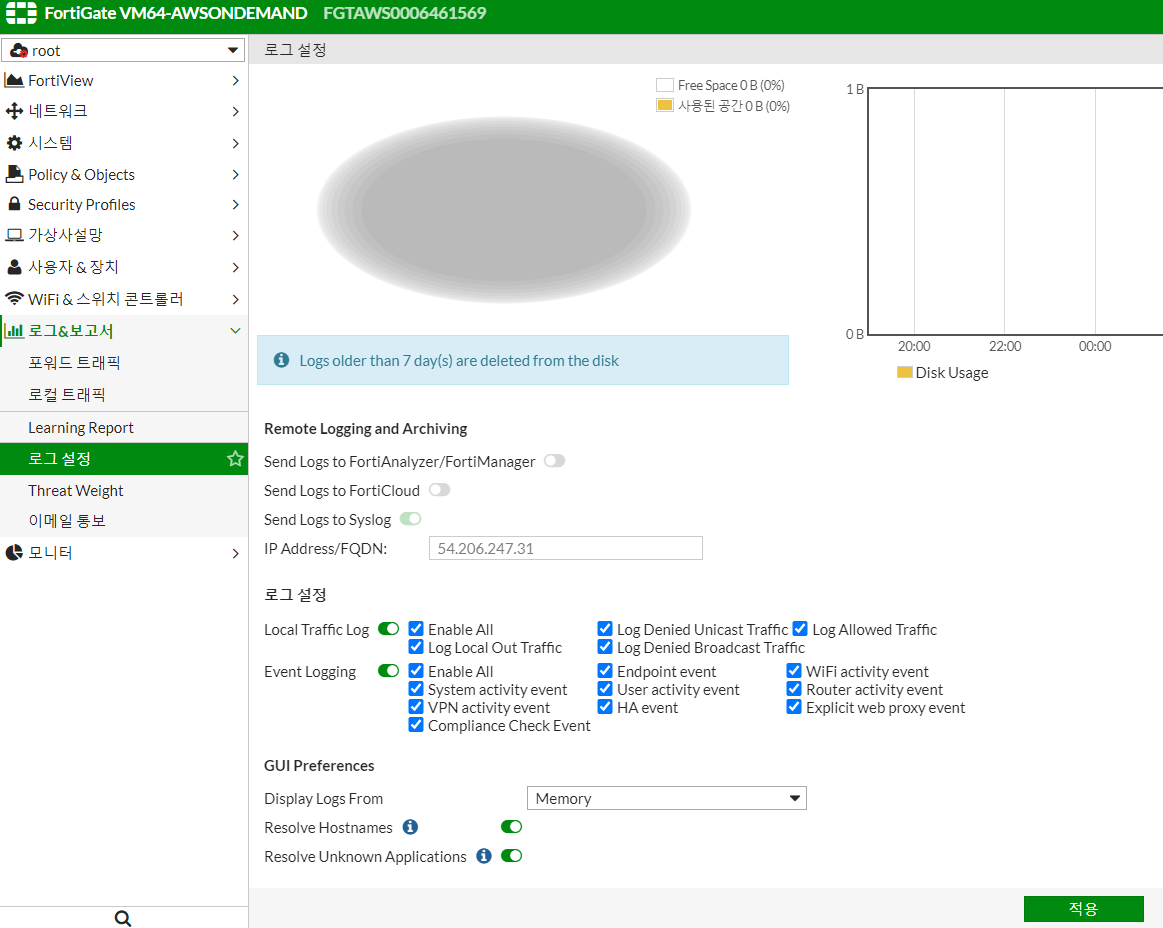Enable Send Logs to FortiCloud toggle

tap(440, 490)
